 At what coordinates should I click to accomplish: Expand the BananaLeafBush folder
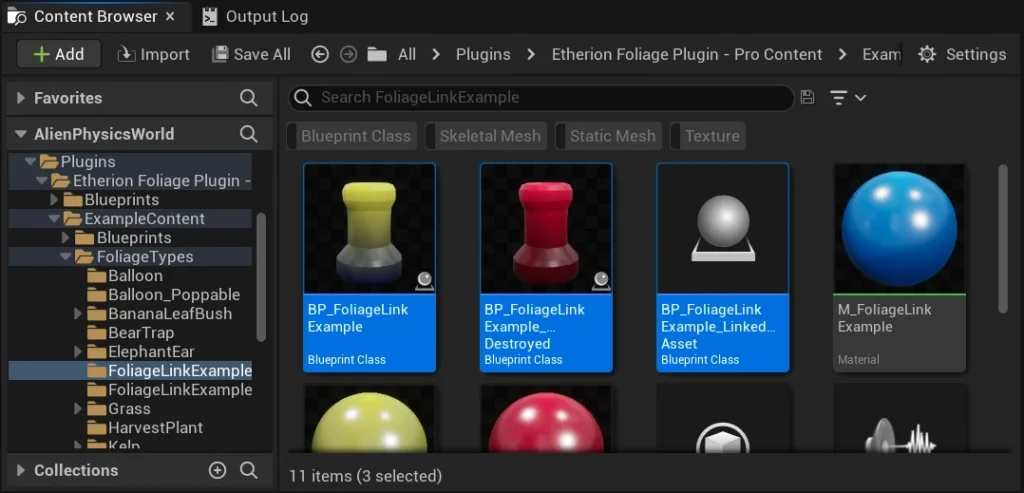click(x=79, y=314)
